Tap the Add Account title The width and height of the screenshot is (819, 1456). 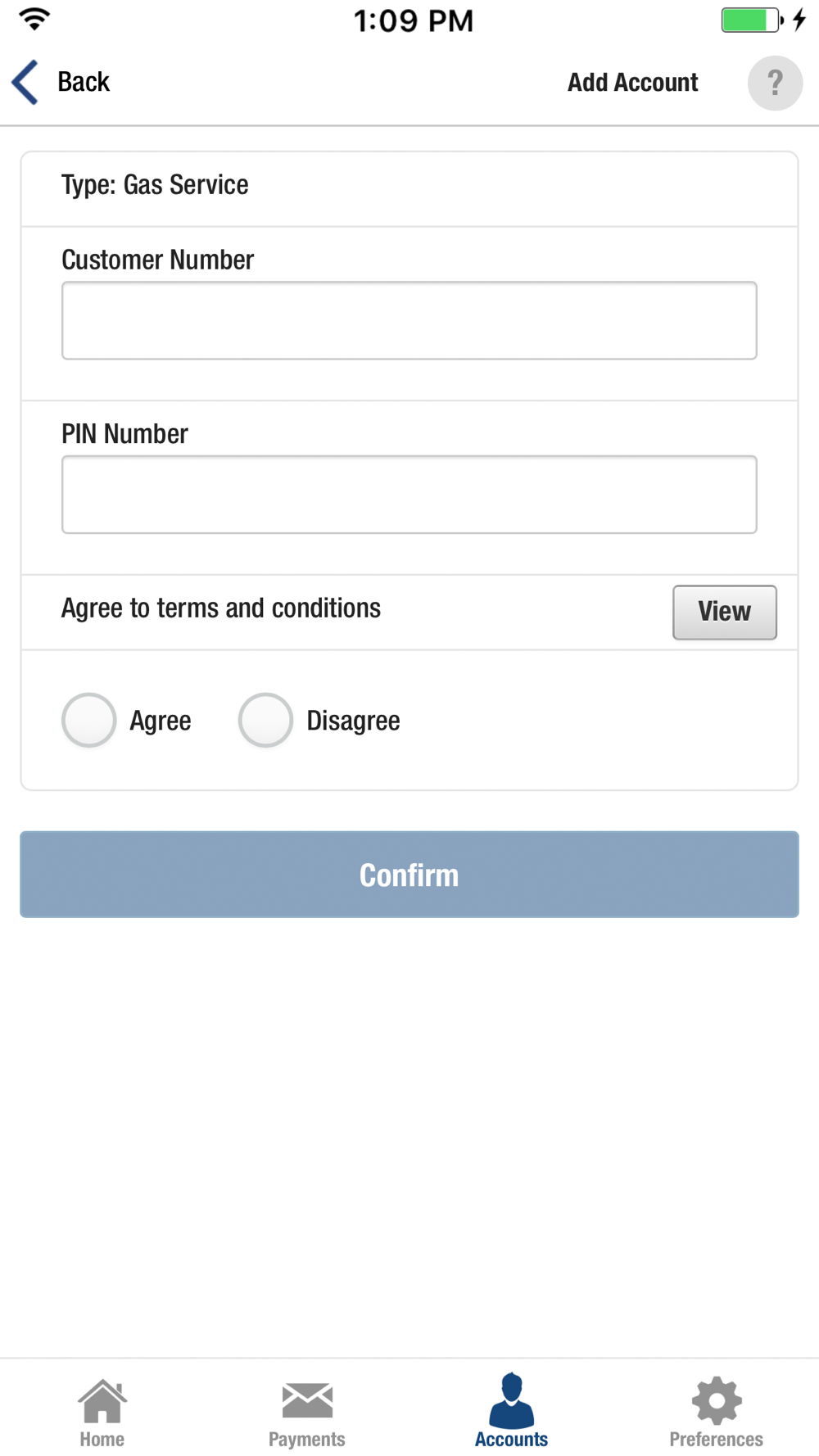click(x=633, y=82)
